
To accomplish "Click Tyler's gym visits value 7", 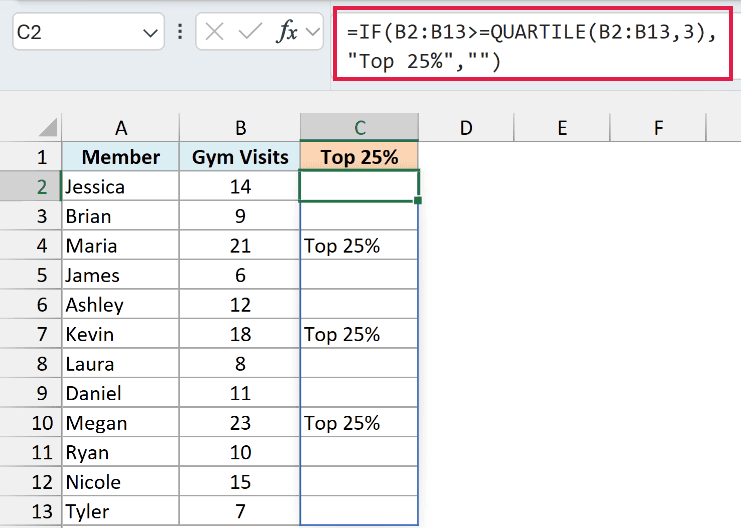I will tap(240, 511).
